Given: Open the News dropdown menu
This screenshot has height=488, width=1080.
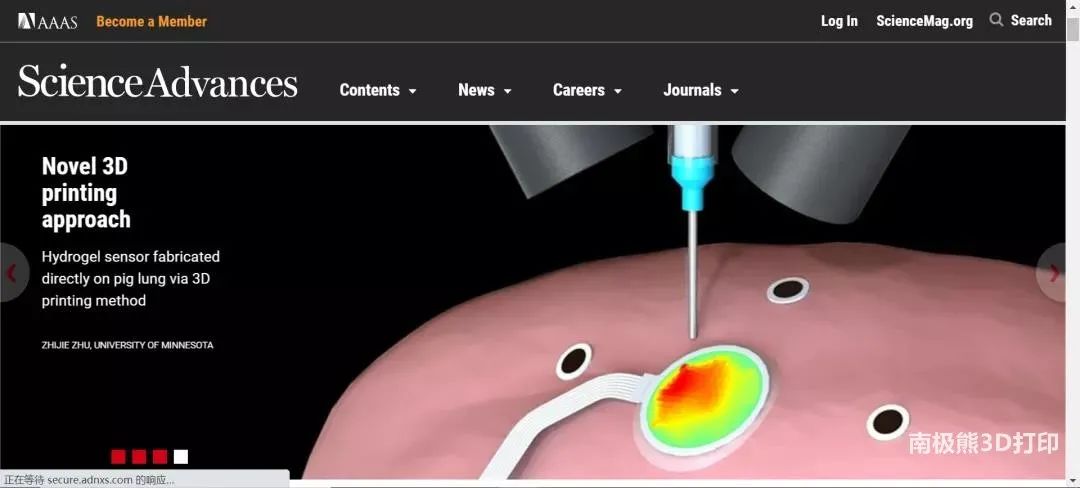Looking at the screenshot, I should click(x=484, y=90).
